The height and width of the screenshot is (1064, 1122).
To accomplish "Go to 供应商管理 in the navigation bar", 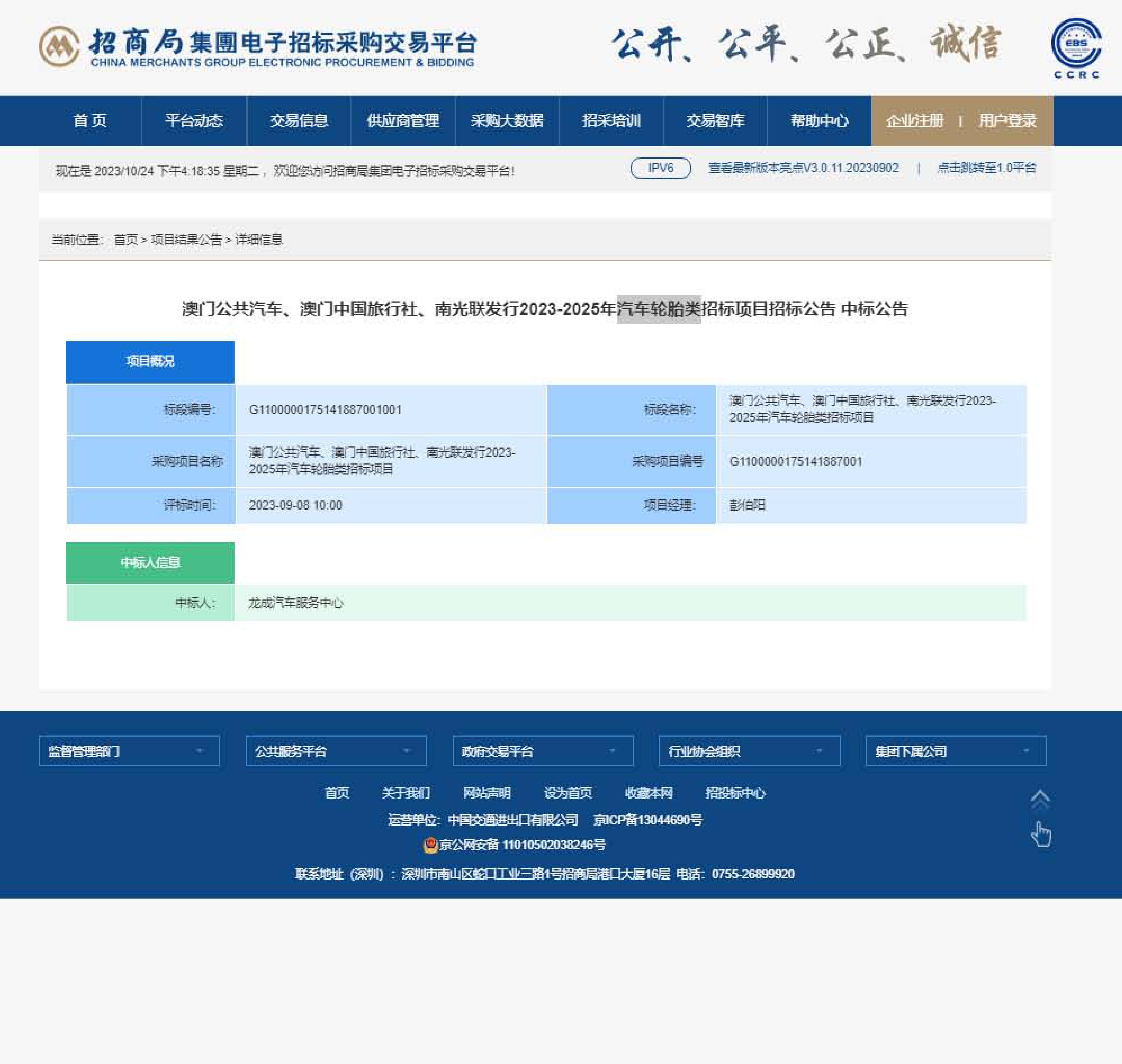I will tap(403, 121).
